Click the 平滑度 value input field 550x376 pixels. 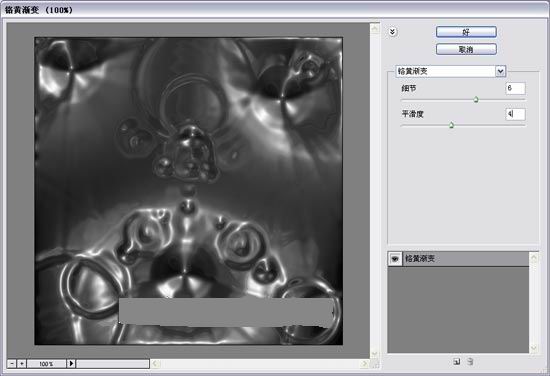pyautogui.click(x=515, y=114)
